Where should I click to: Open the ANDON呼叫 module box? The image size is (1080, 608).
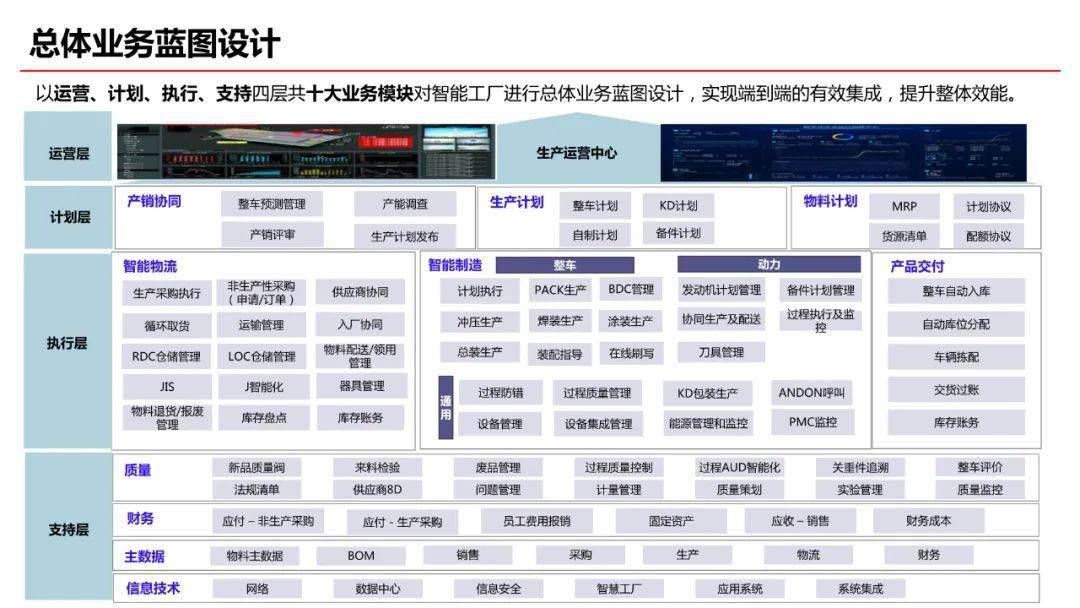pos(811,392)
